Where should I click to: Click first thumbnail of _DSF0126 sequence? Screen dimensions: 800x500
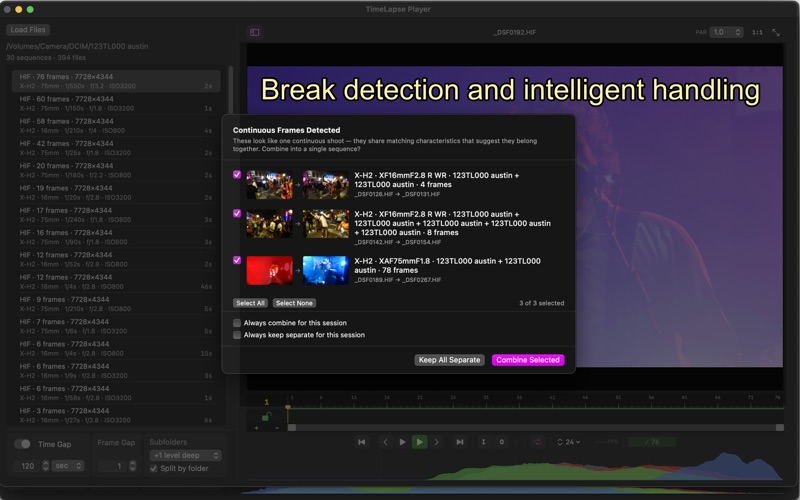tap(269, 185)
